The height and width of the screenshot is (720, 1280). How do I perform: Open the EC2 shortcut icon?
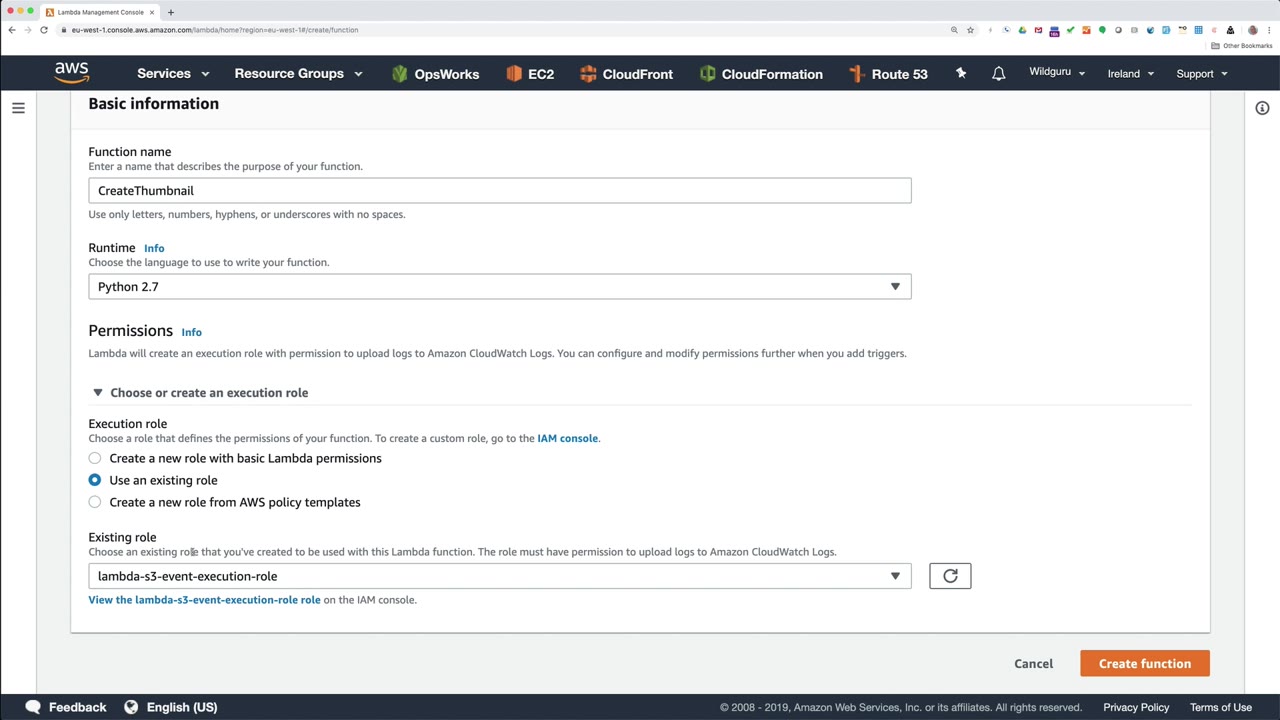tap(514, 73)
